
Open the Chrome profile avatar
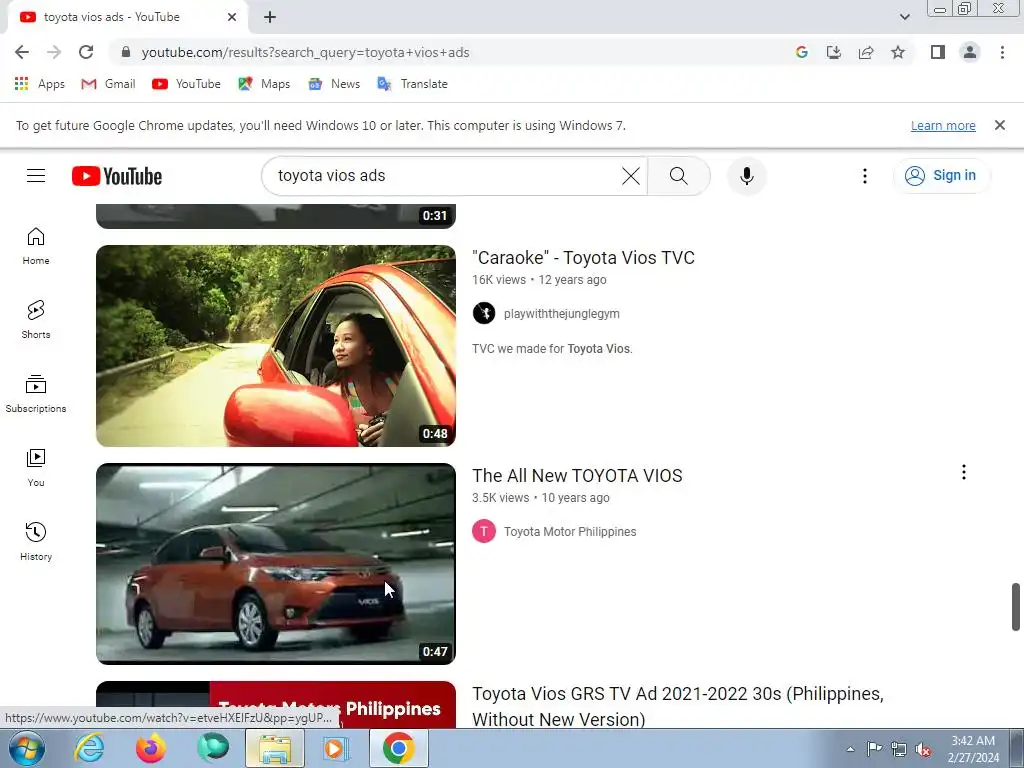[970, 52]
